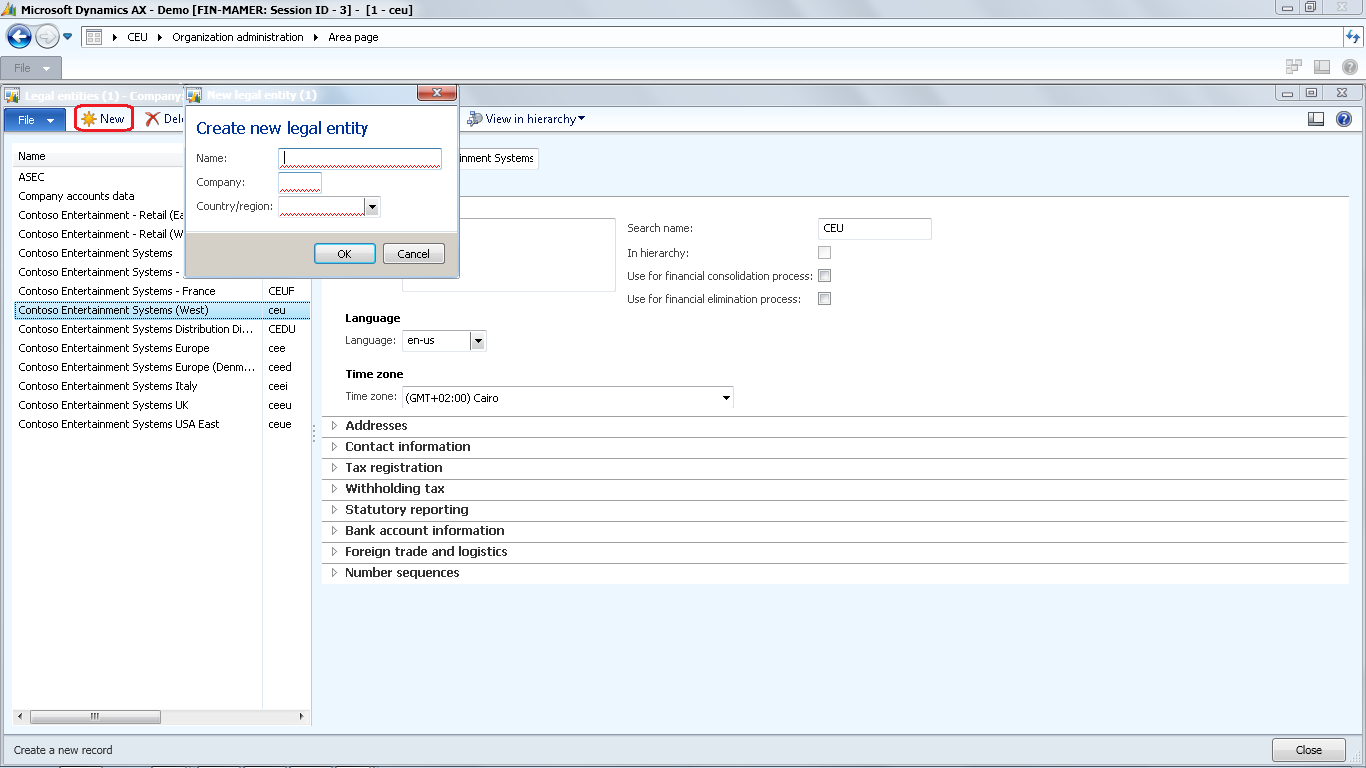Click the main window greyed layout icon

(1322, 67)
